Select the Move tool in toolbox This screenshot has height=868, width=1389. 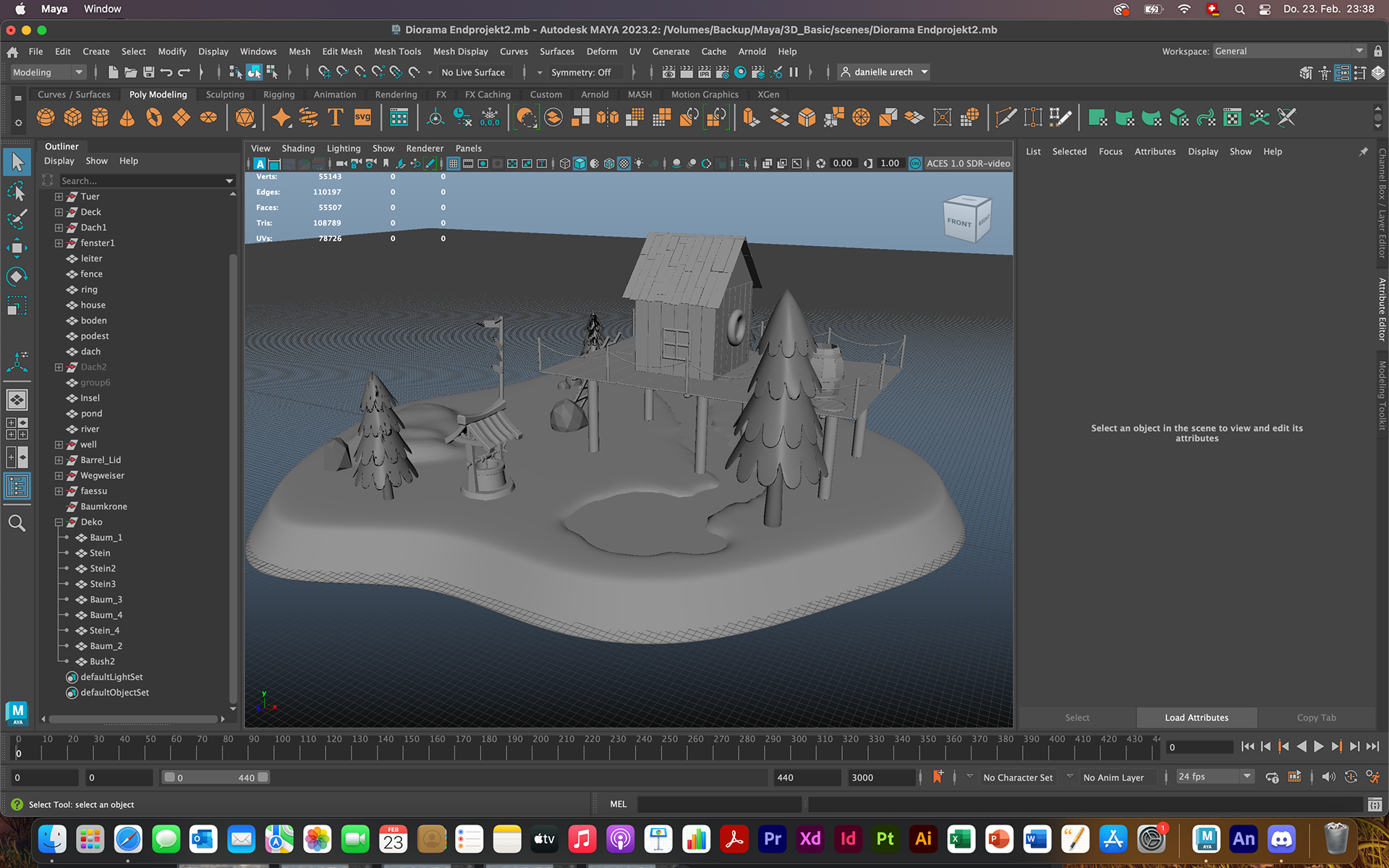click(x=17, y=248)
